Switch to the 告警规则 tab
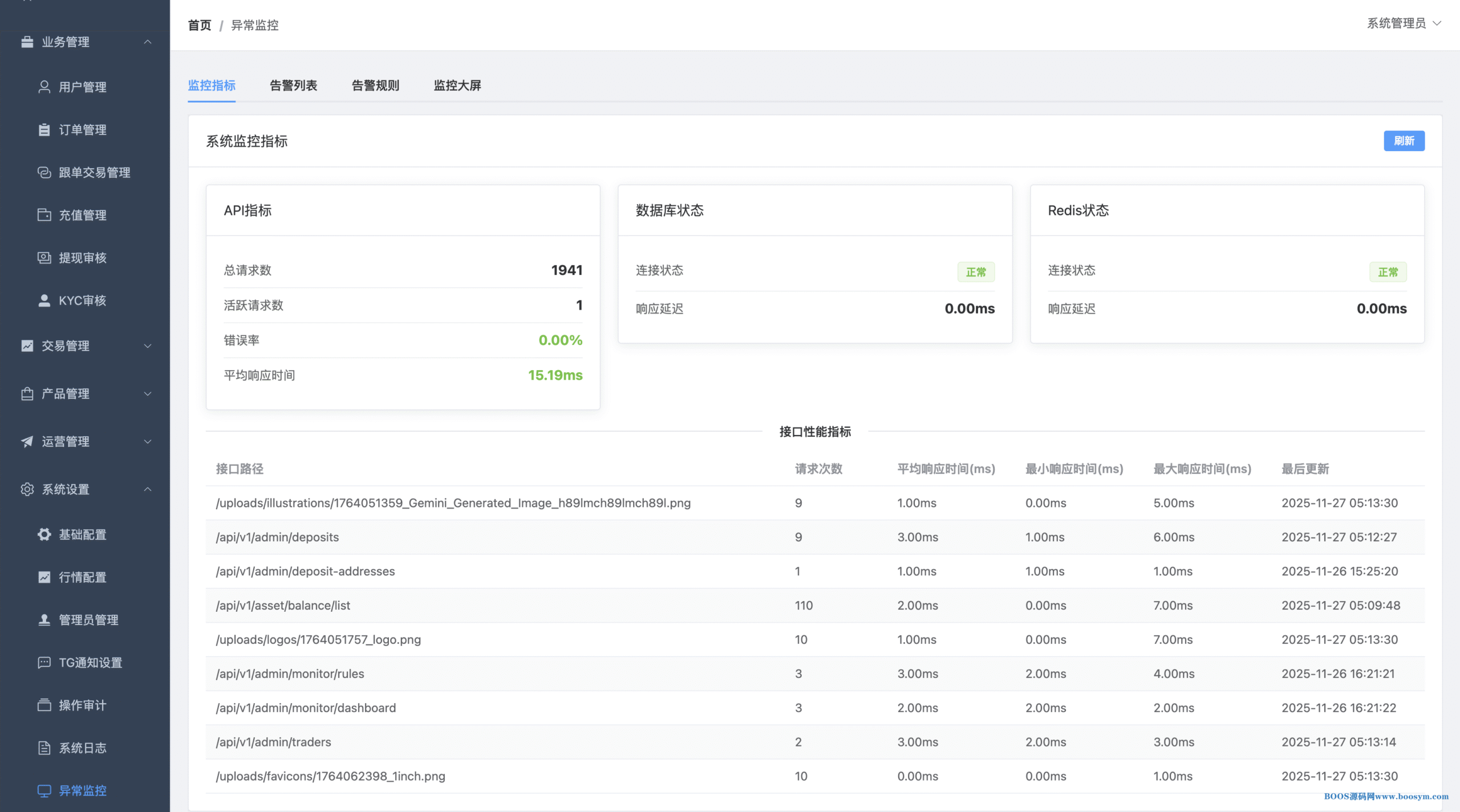This screenshot has height=812, width=1460. click(x=375, y=86)
